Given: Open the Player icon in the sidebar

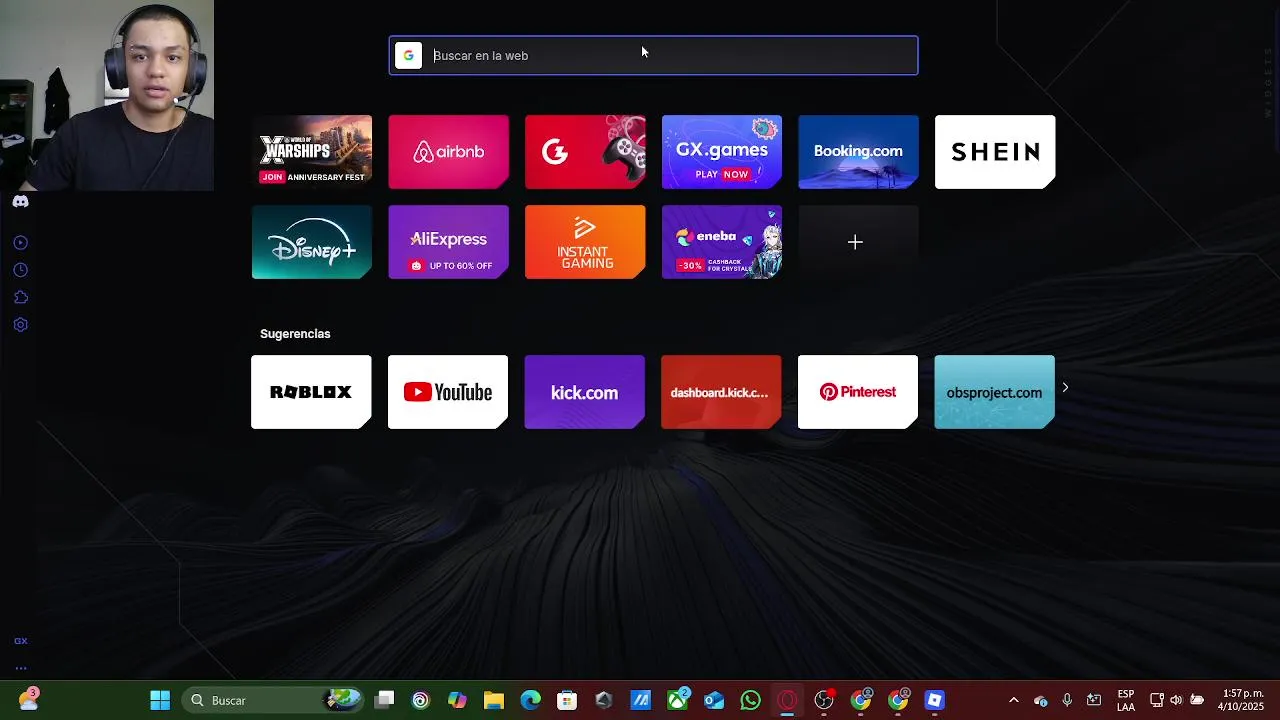Looking at the screenshot, I should (x=20, y=243).
